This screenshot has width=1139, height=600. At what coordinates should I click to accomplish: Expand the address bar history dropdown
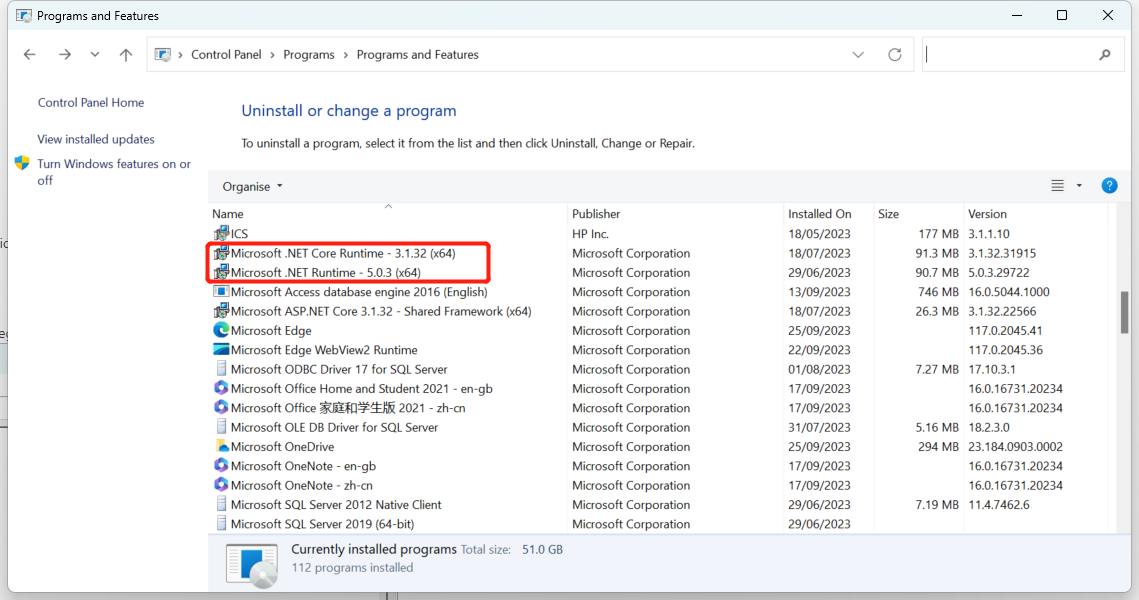858,54
